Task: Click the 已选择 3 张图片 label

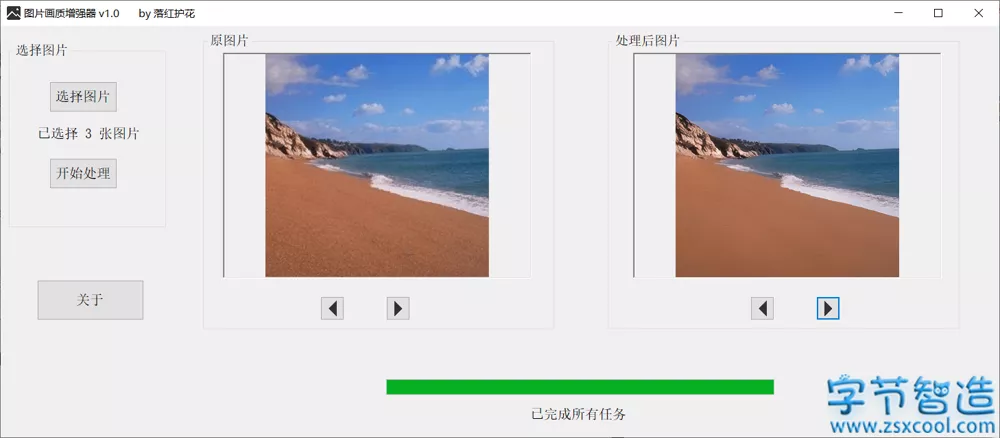Action: point(89,134)
